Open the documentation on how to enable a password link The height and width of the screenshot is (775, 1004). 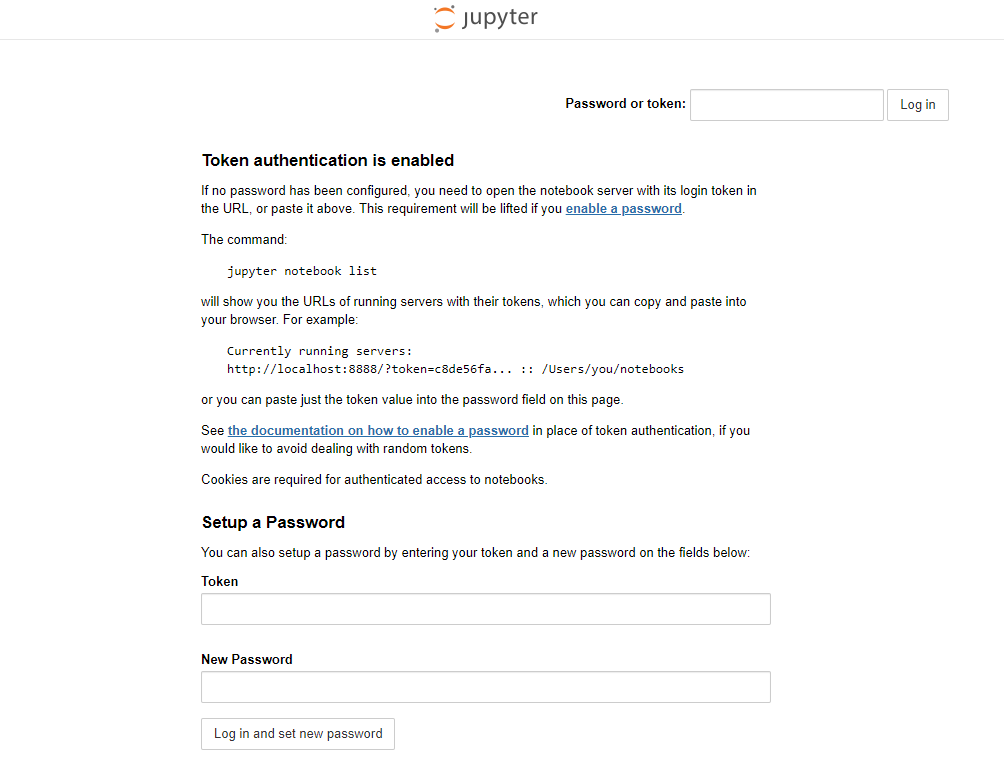tap(378, 430)
